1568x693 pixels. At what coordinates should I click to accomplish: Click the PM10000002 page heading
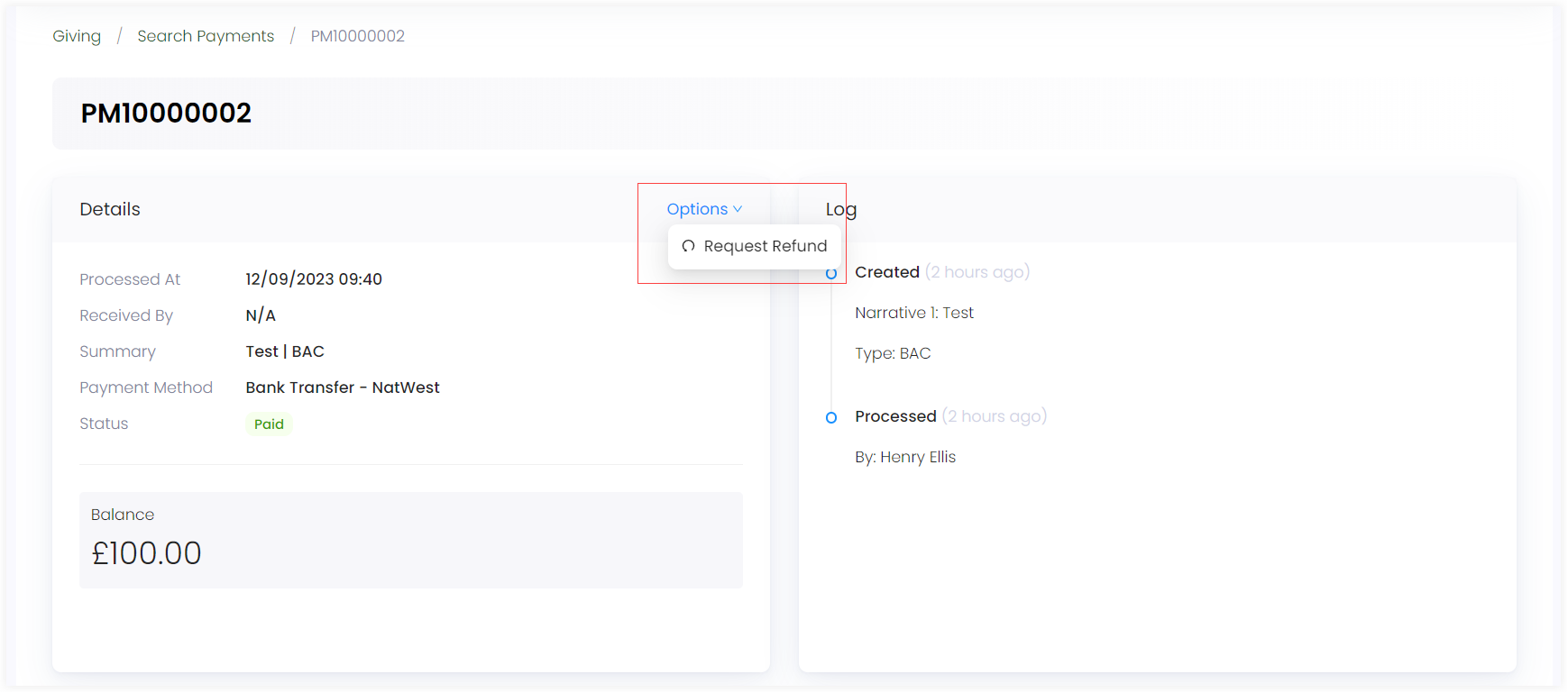(x=166, y=113)
